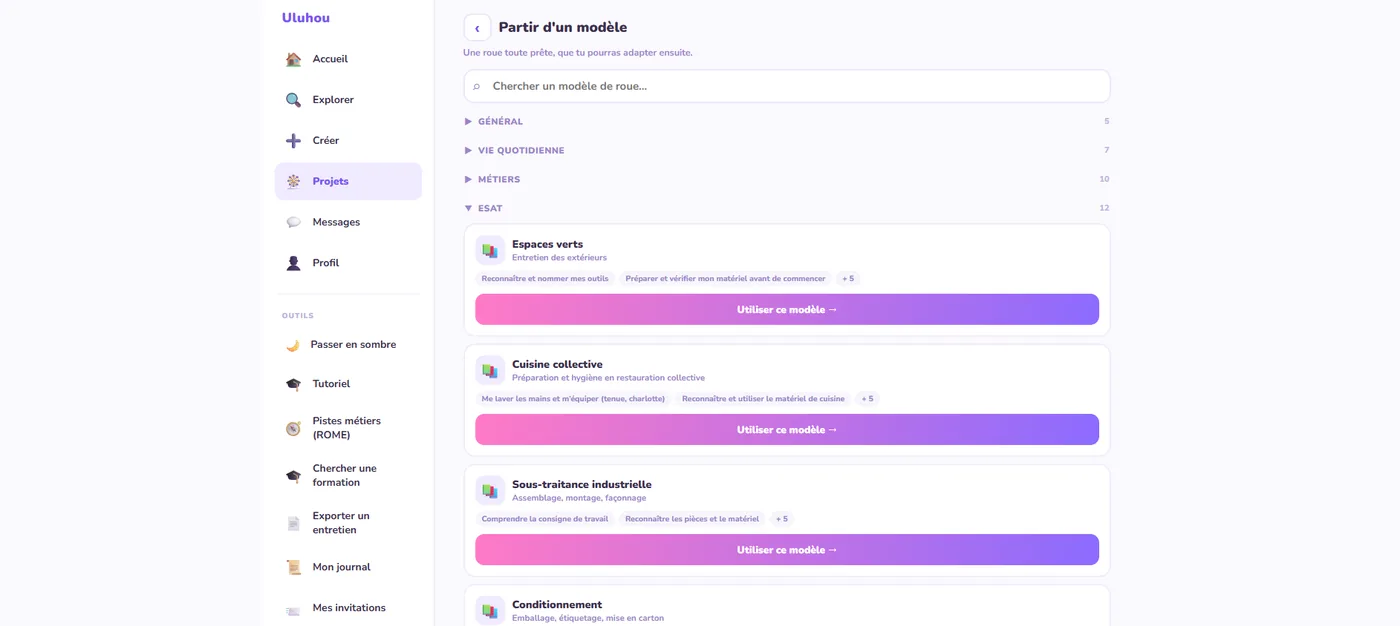The image size is (1400, 626).
Task: Click the Assemblage, montage, façonnage subtitle
Action: (579, 498)
